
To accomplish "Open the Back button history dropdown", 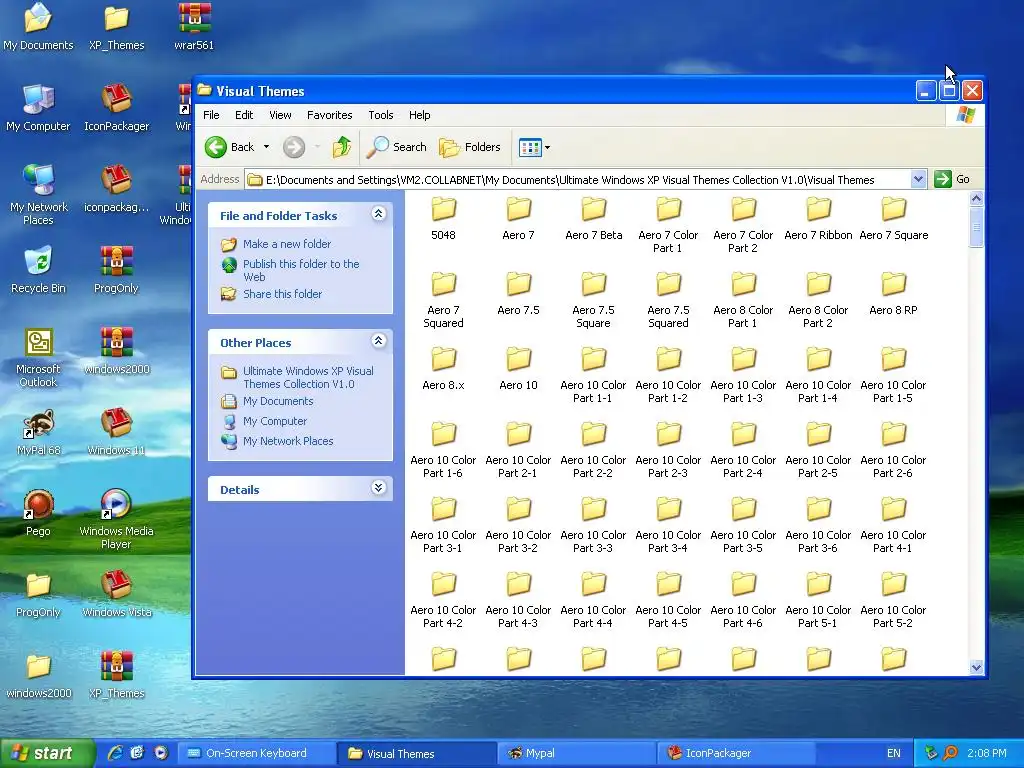I will (266, 147).
